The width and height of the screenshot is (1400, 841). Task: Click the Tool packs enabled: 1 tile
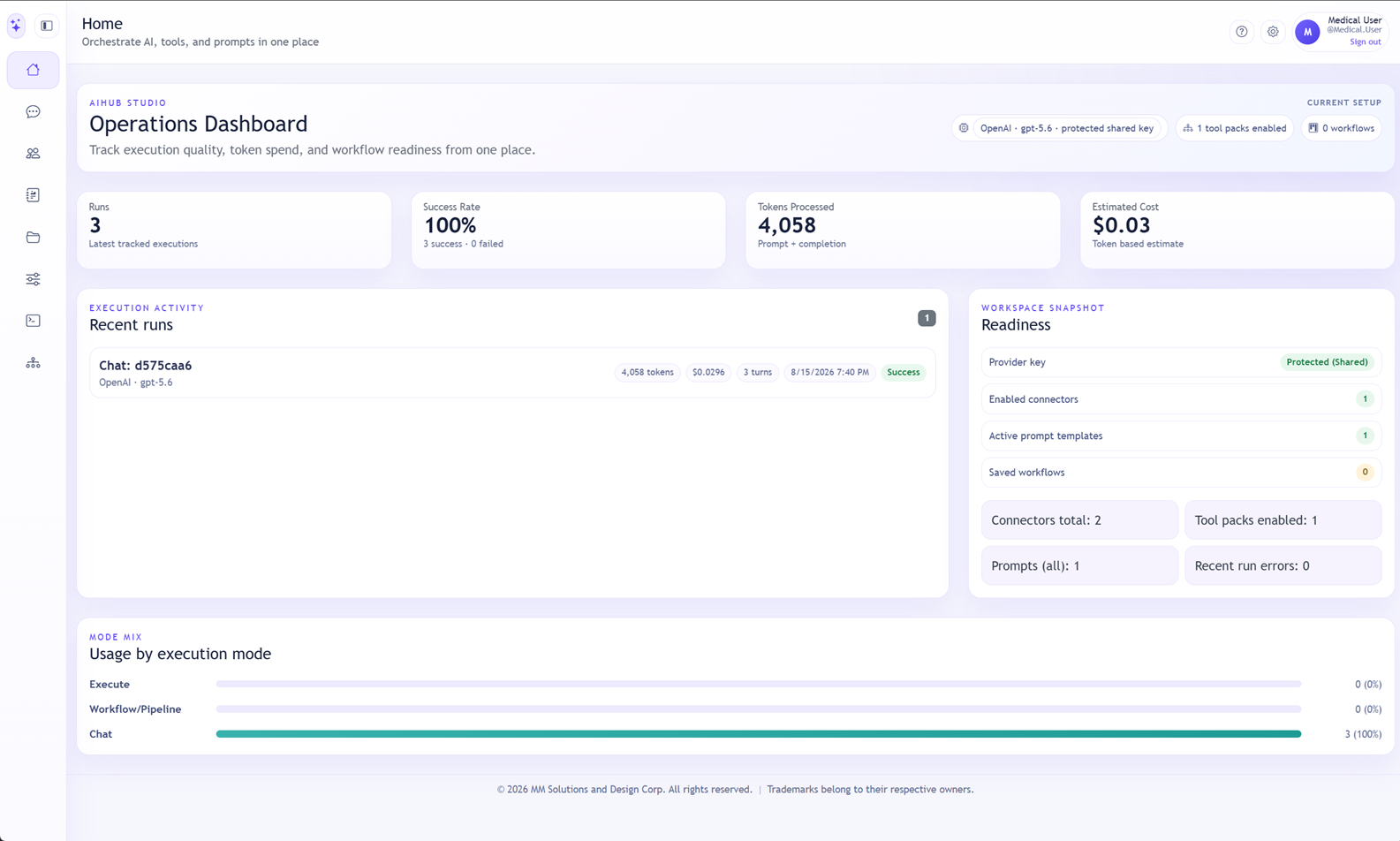point(1283,520)
